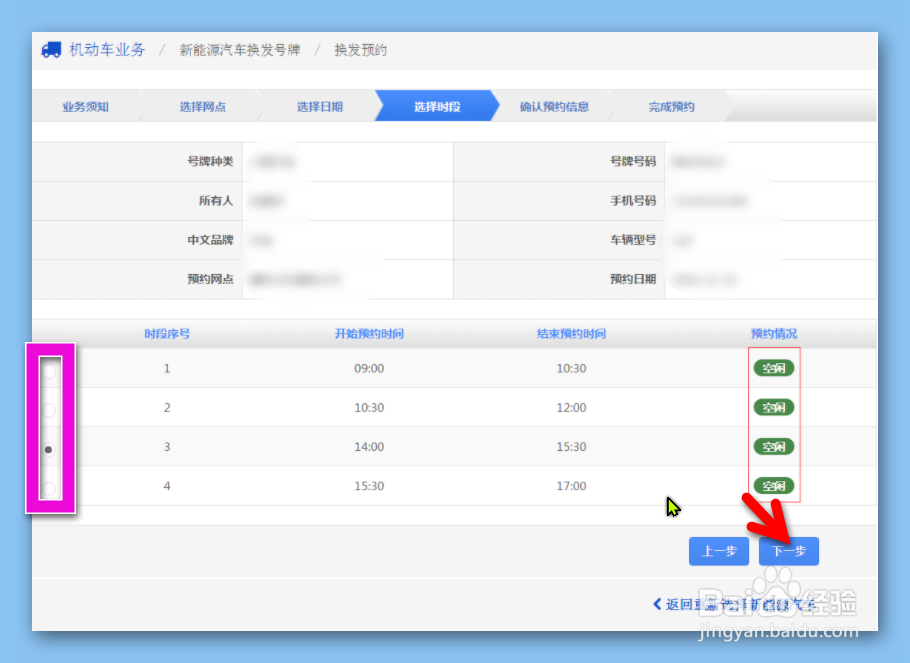
Task: Switch to the 选择日期 step tab
Action: point(320,106)
